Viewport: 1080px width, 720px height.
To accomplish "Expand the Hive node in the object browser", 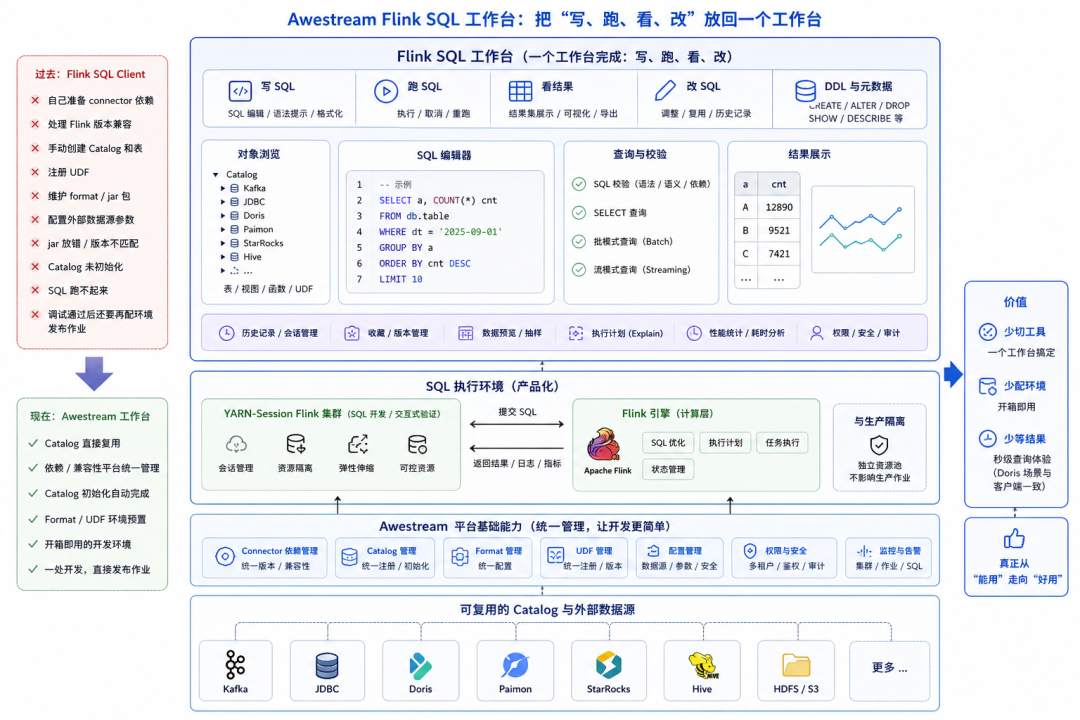I will point(222,257).
